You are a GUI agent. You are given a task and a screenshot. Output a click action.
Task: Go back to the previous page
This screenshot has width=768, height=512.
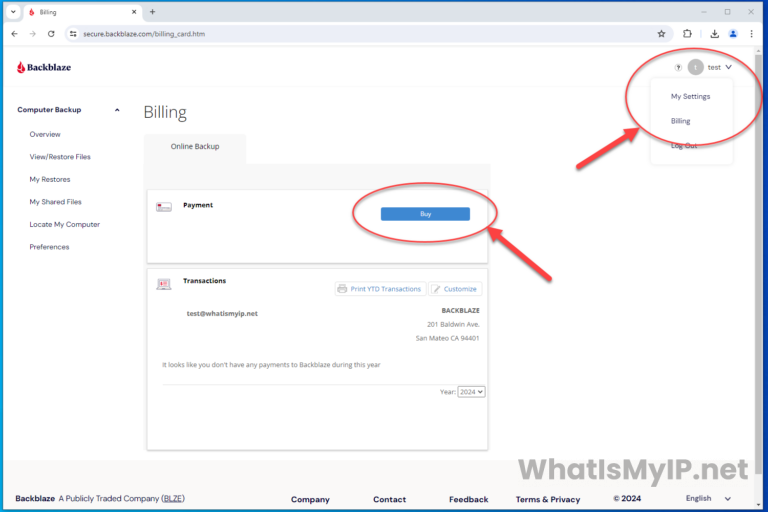(14, 34)
